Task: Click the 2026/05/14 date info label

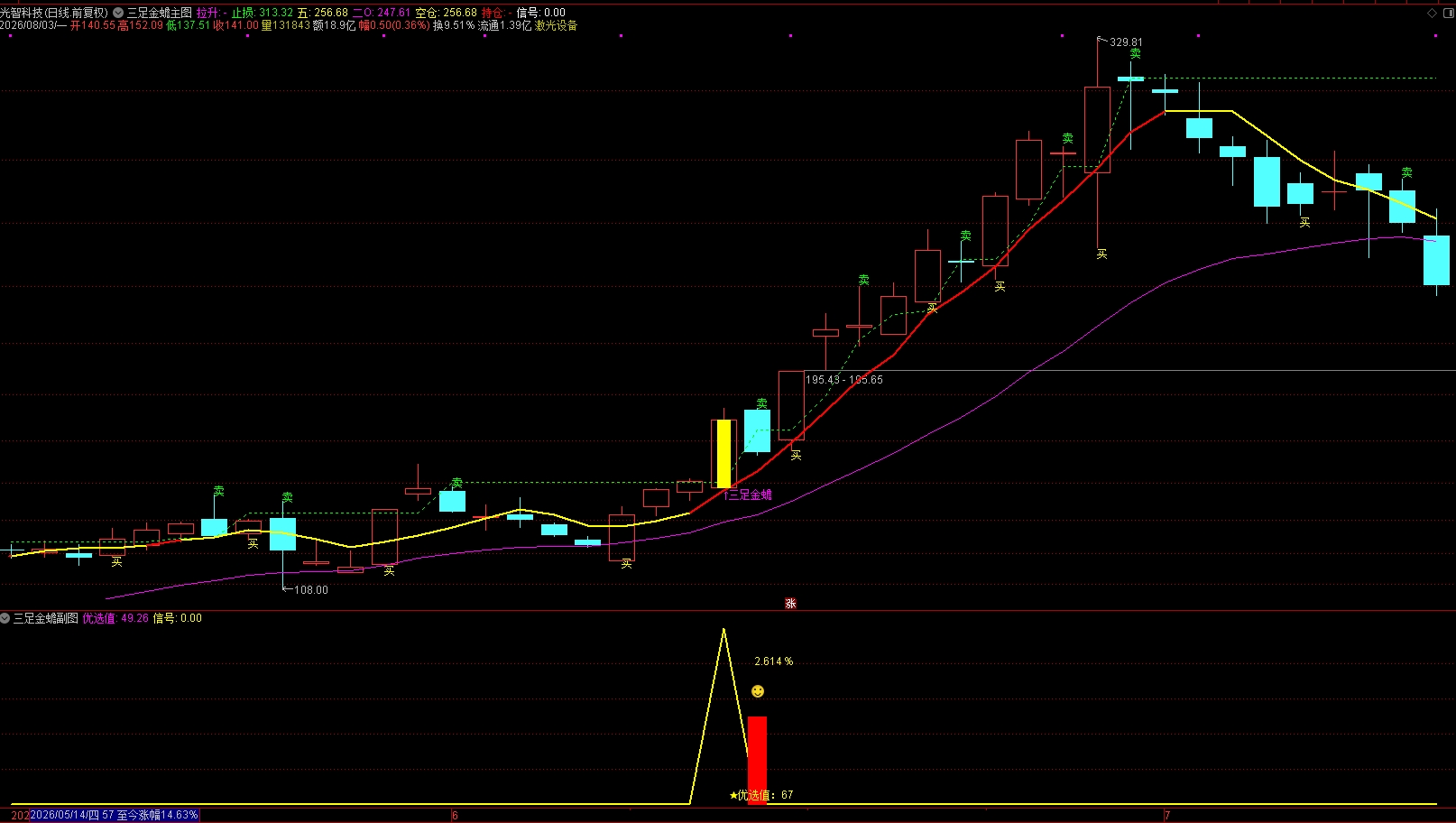Action: pyautogui.click(x=114, y=815)
